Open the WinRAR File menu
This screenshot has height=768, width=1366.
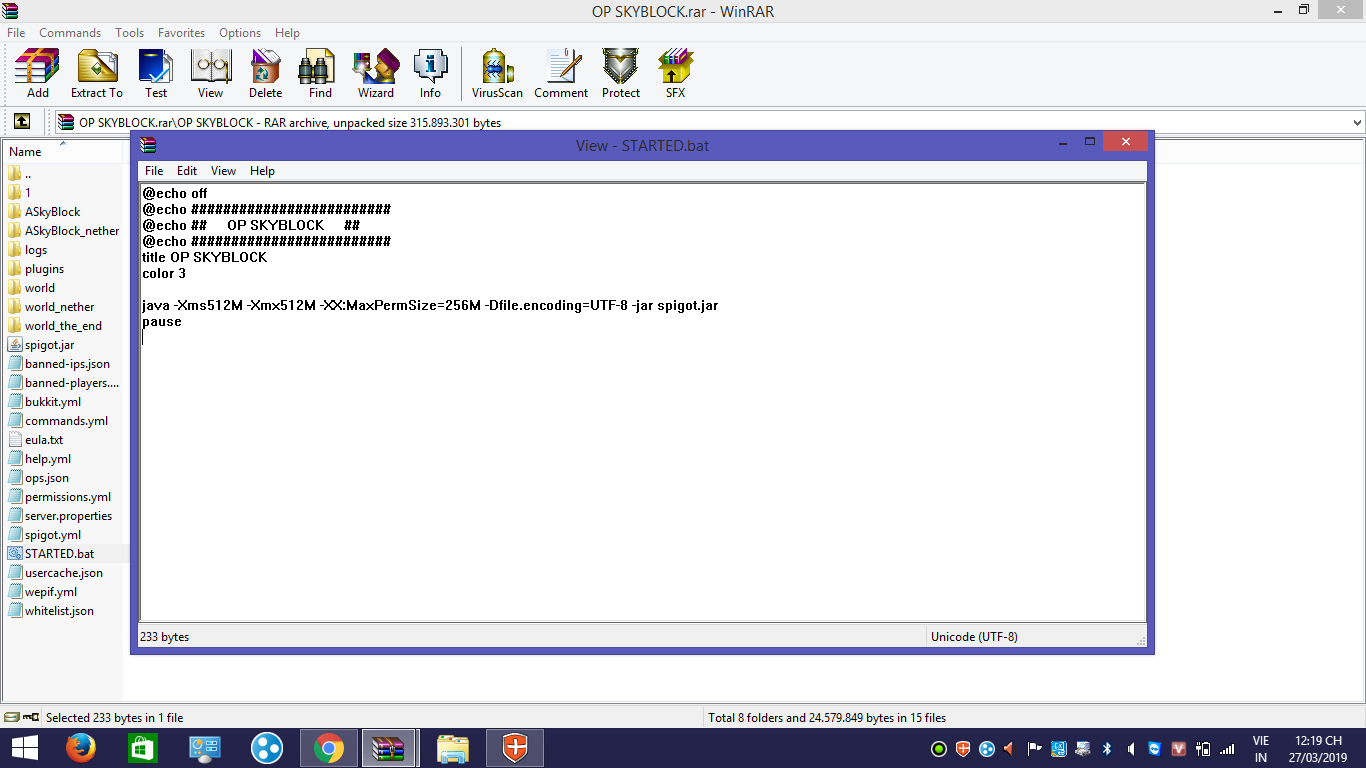coord(16,33)
